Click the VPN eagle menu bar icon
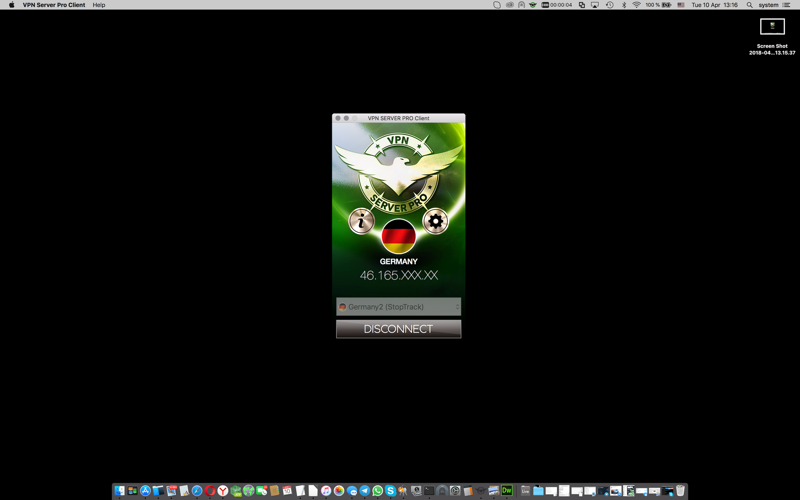Screen dimensions: 800x500 533,5
